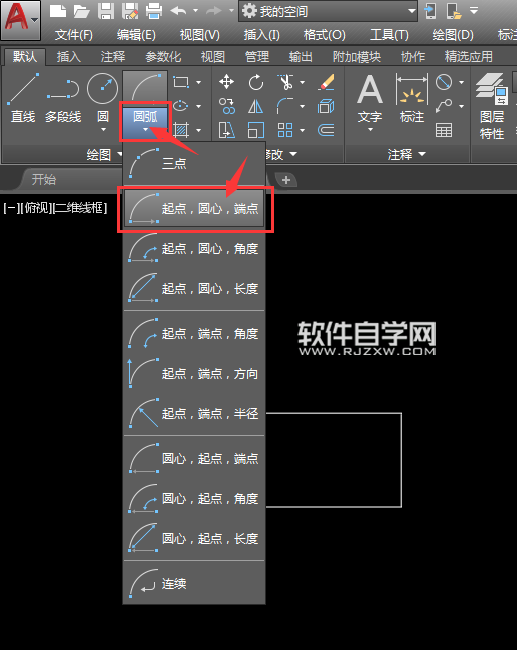Open the 视图(V) menu

coord(199,35)
